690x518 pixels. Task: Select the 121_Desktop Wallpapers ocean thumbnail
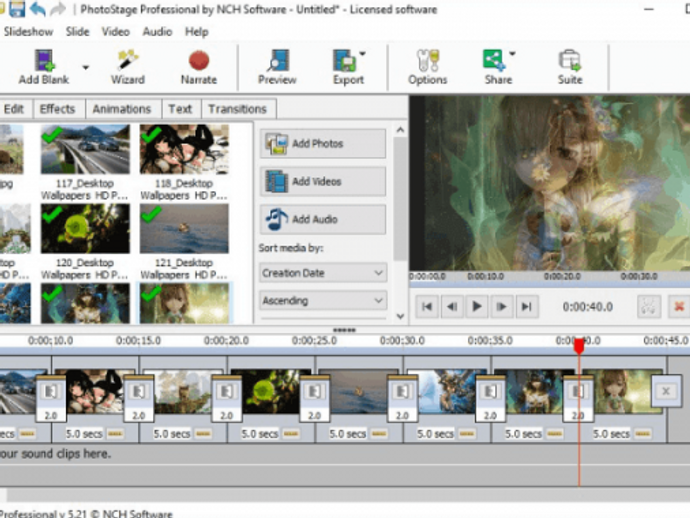(184, 228)
